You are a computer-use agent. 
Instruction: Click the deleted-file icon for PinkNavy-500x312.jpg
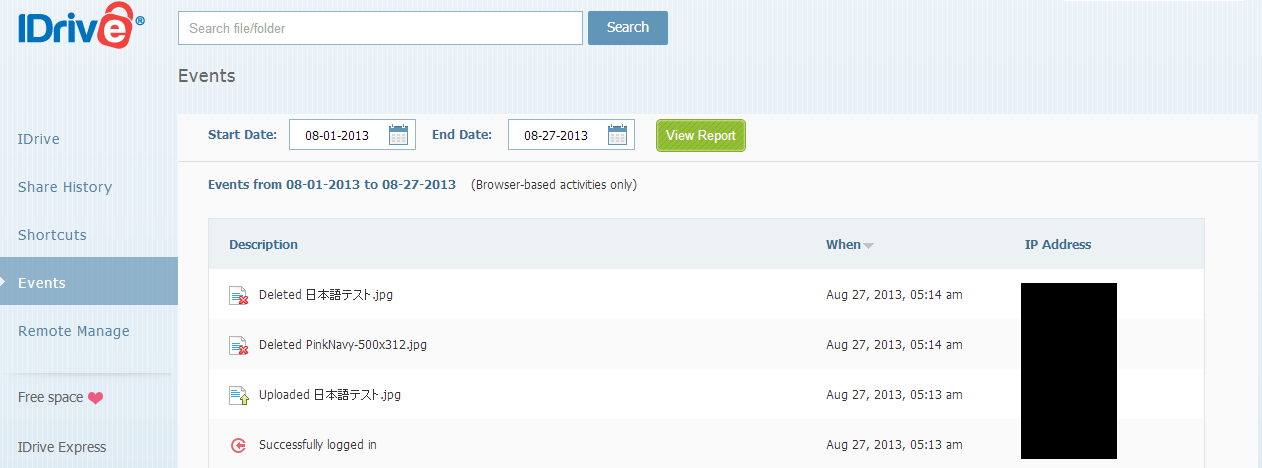[x=238, y=345]
